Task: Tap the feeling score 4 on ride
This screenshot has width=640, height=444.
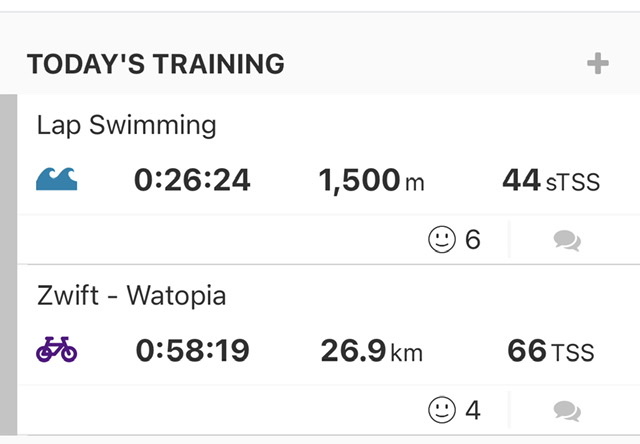Action: [473, 410]
